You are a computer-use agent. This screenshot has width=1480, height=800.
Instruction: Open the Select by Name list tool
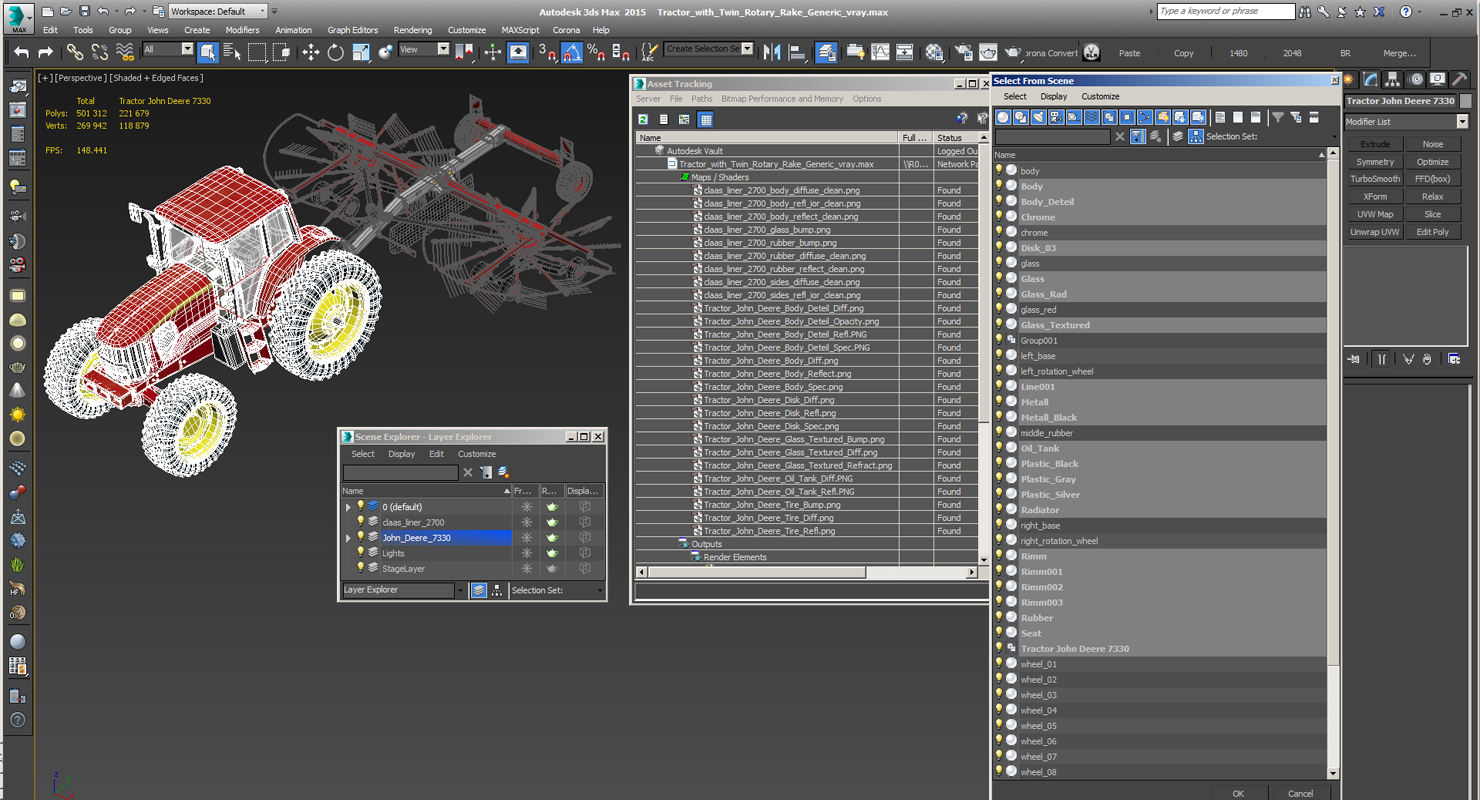tap(232, 53)
